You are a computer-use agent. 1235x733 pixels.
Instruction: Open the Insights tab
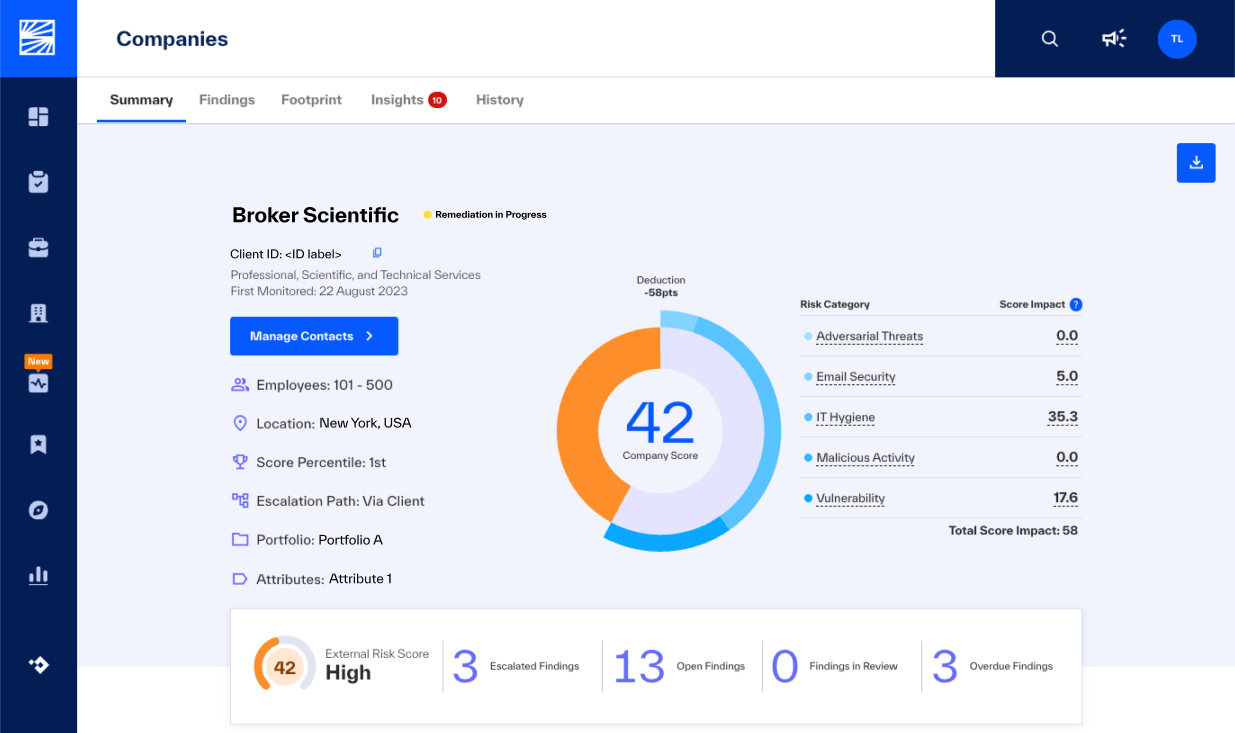tap(408, 100)
